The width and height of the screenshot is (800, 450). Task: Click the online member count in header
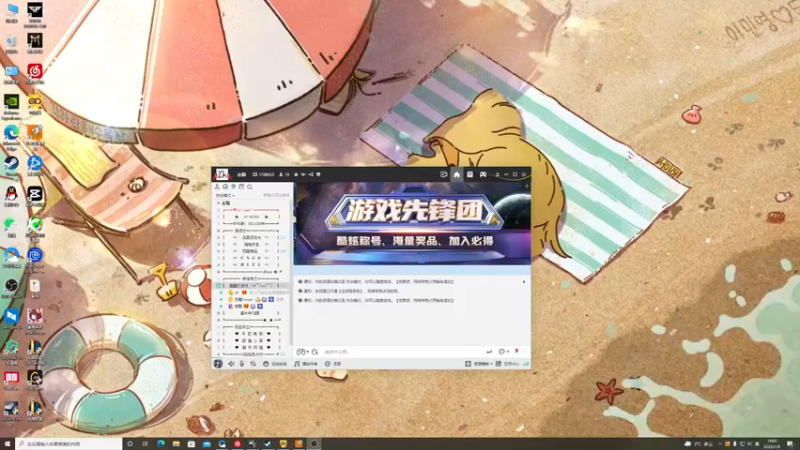(x=284, y=174)
